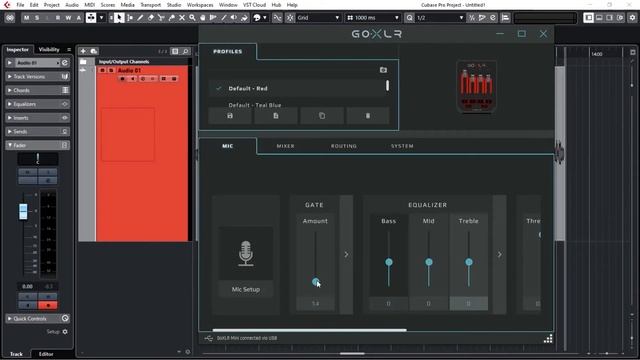
Task: Click the Cubase logo icon in menu bar
Action: (7, 5)
